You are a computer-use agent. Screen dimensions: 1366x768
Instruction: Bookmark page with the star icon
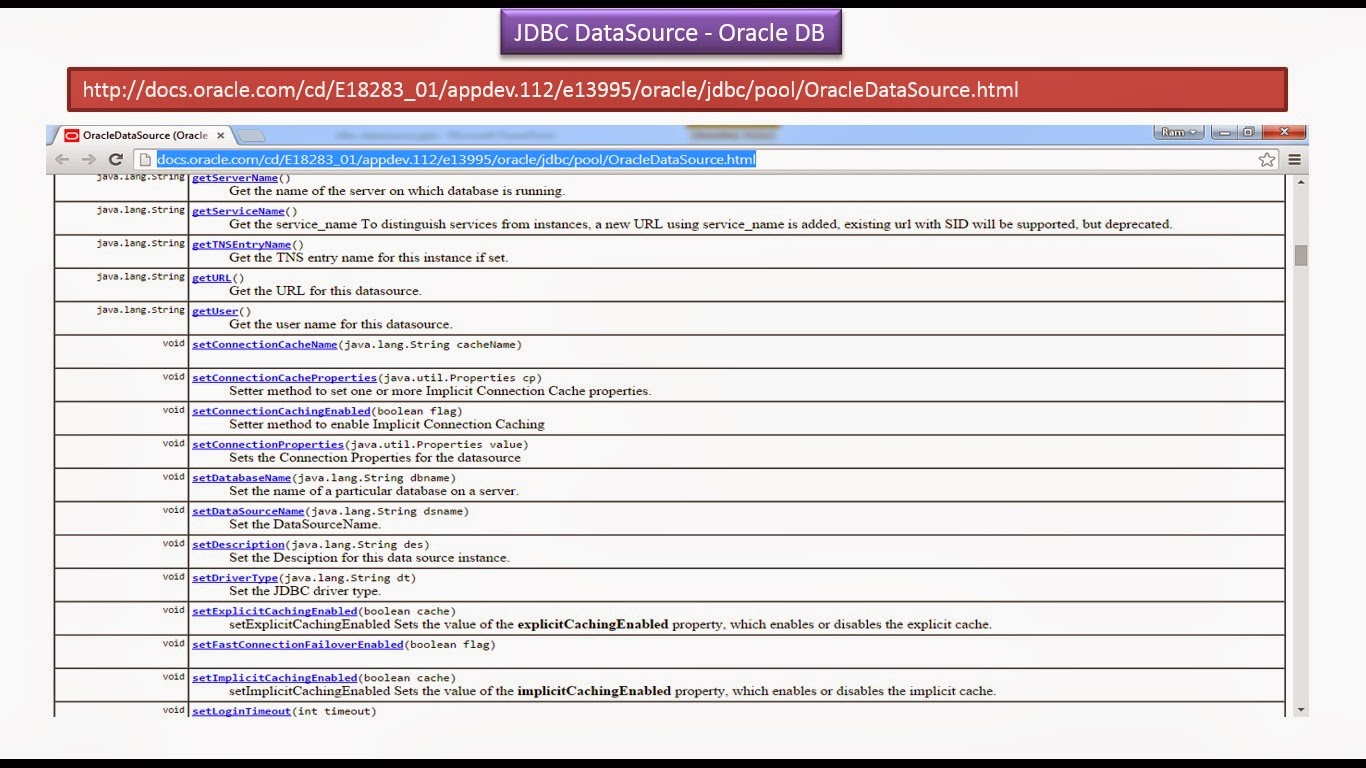tap(1267, 159)
